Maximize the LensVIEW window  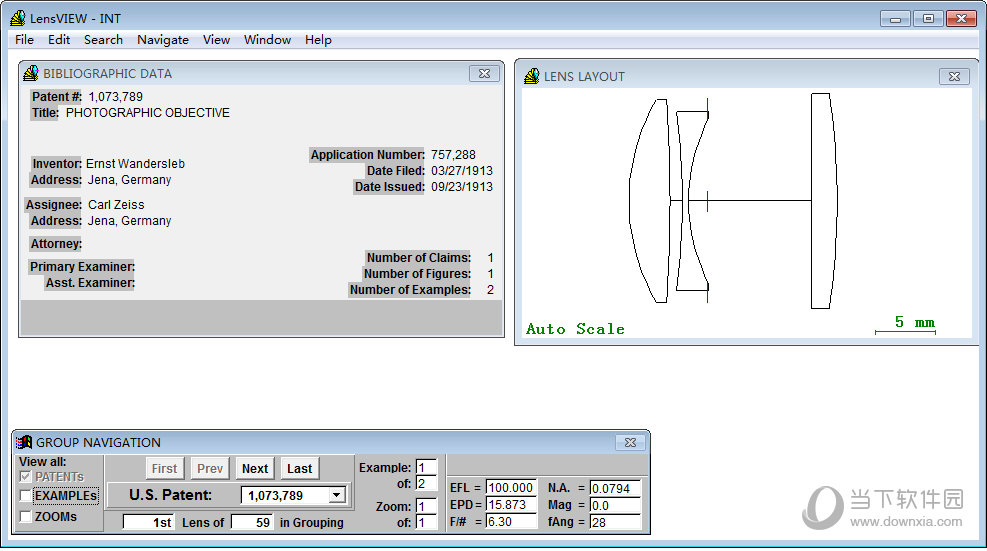tap(928, 19)
